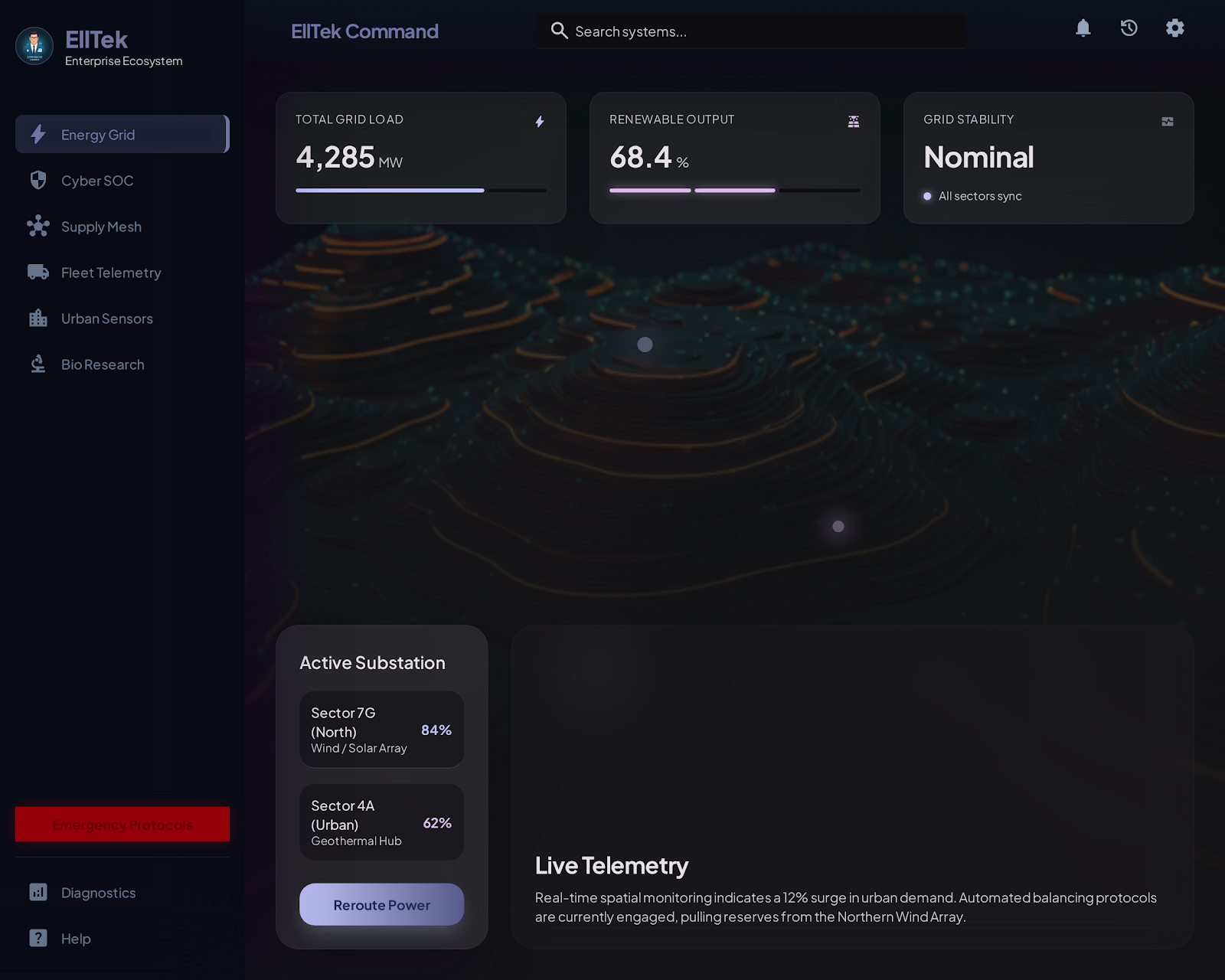
Task: Select the Sector 7G (North) substation entry
Action: click(x=381, y=729)
